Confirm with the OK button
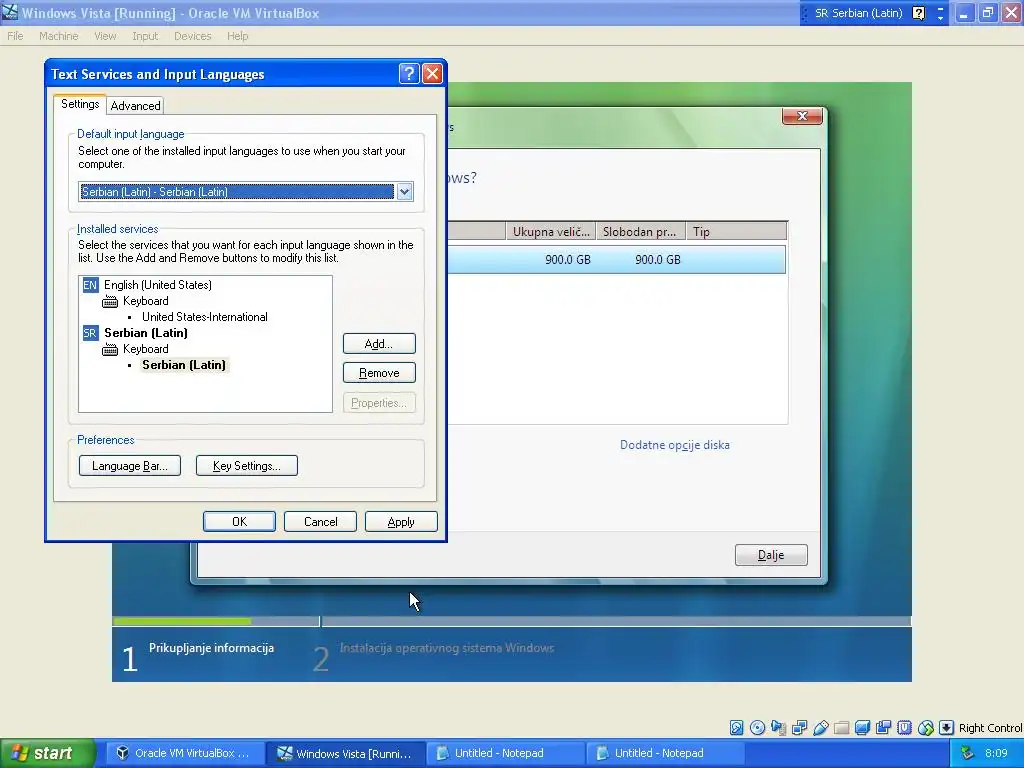1024x768 pixels. (x=239, y=522)
